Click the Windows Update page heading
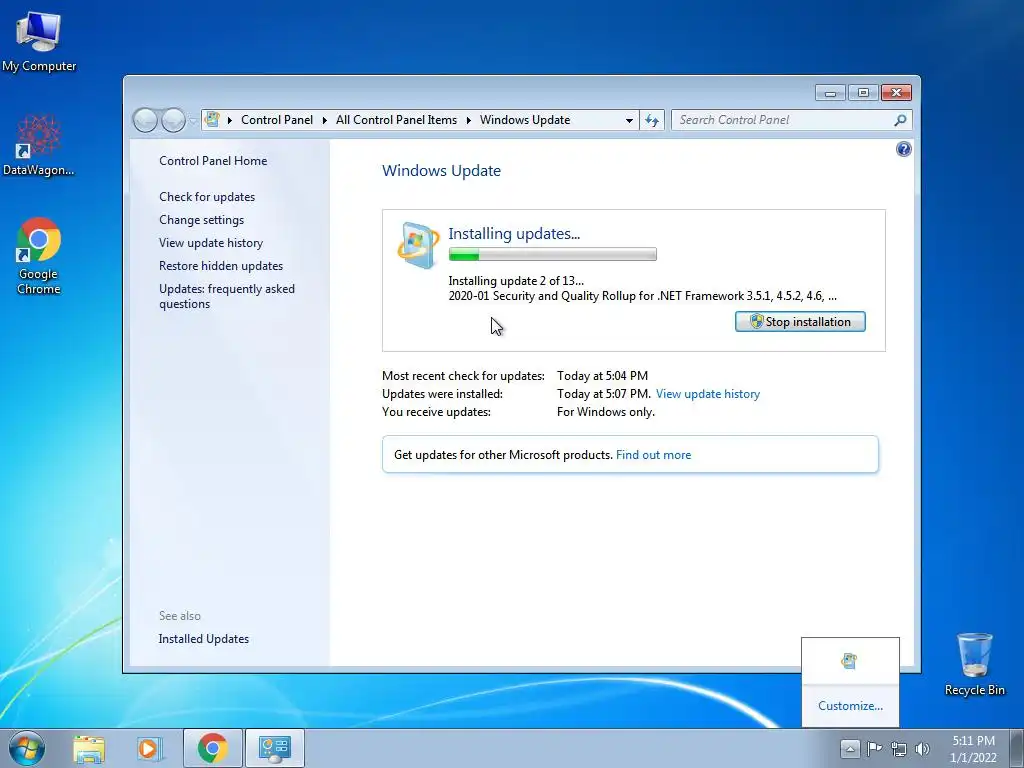This screenshot has width=1024, height=768. [441, 171]
